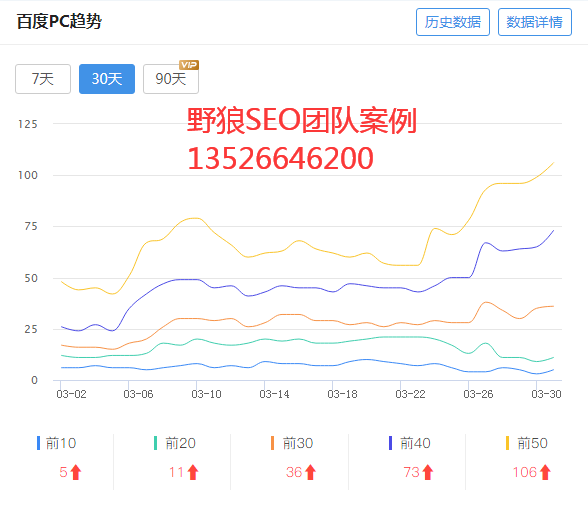Click the 03-26 date axis label
Viewport: 588px width, 505px height.
478,394
